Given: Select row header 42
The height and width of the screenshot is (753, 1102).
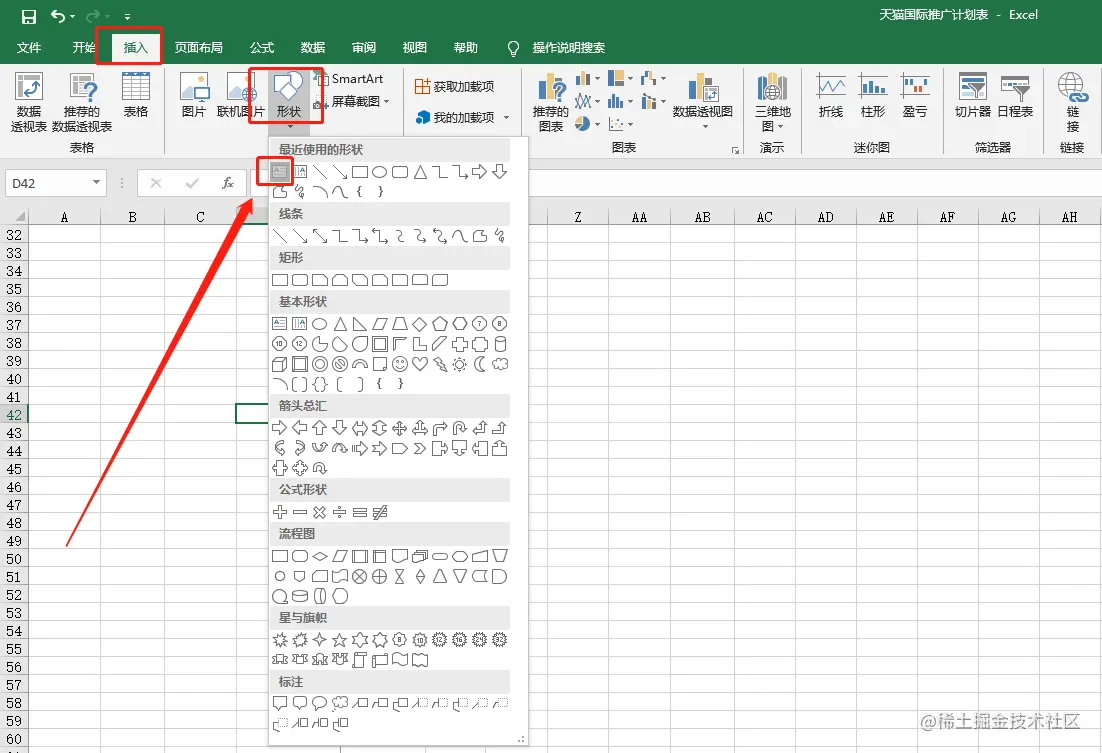Looking at the screenshot, I should (x=14, y=415).
